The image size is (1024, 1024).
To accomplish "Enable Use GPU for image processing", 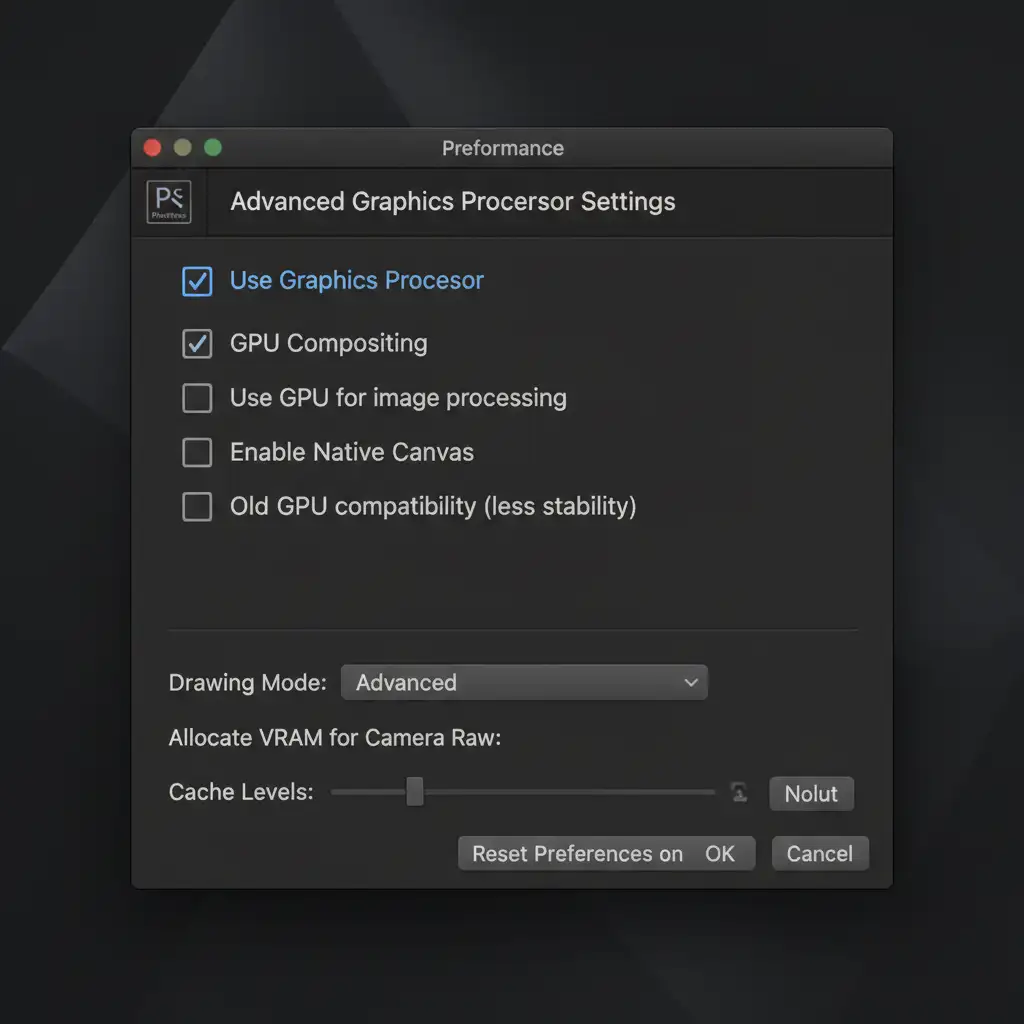I will (x=197, y=398).
